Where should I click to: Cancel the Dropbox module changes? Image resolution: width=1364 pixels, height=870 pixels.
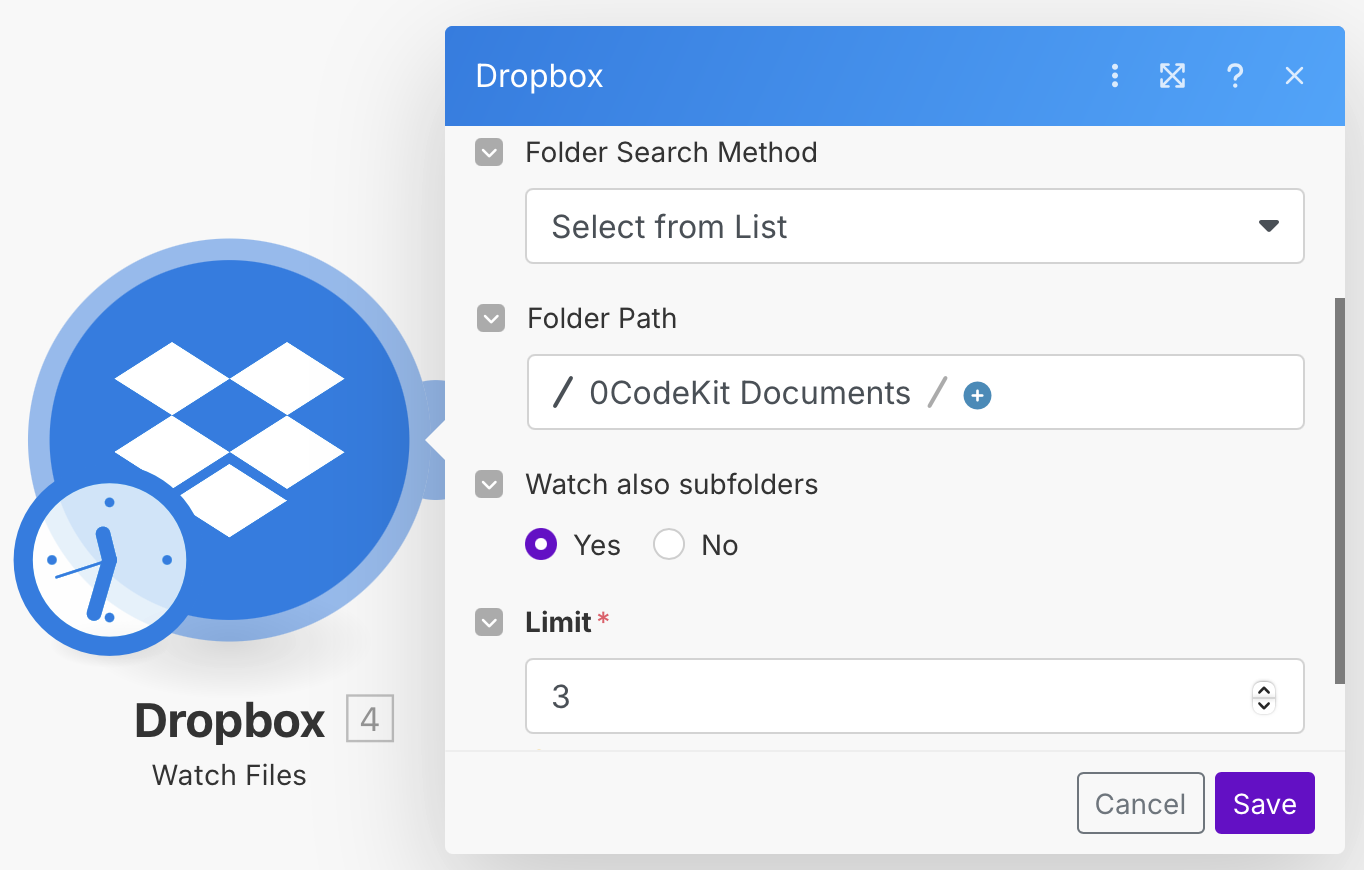[1140, 803]
